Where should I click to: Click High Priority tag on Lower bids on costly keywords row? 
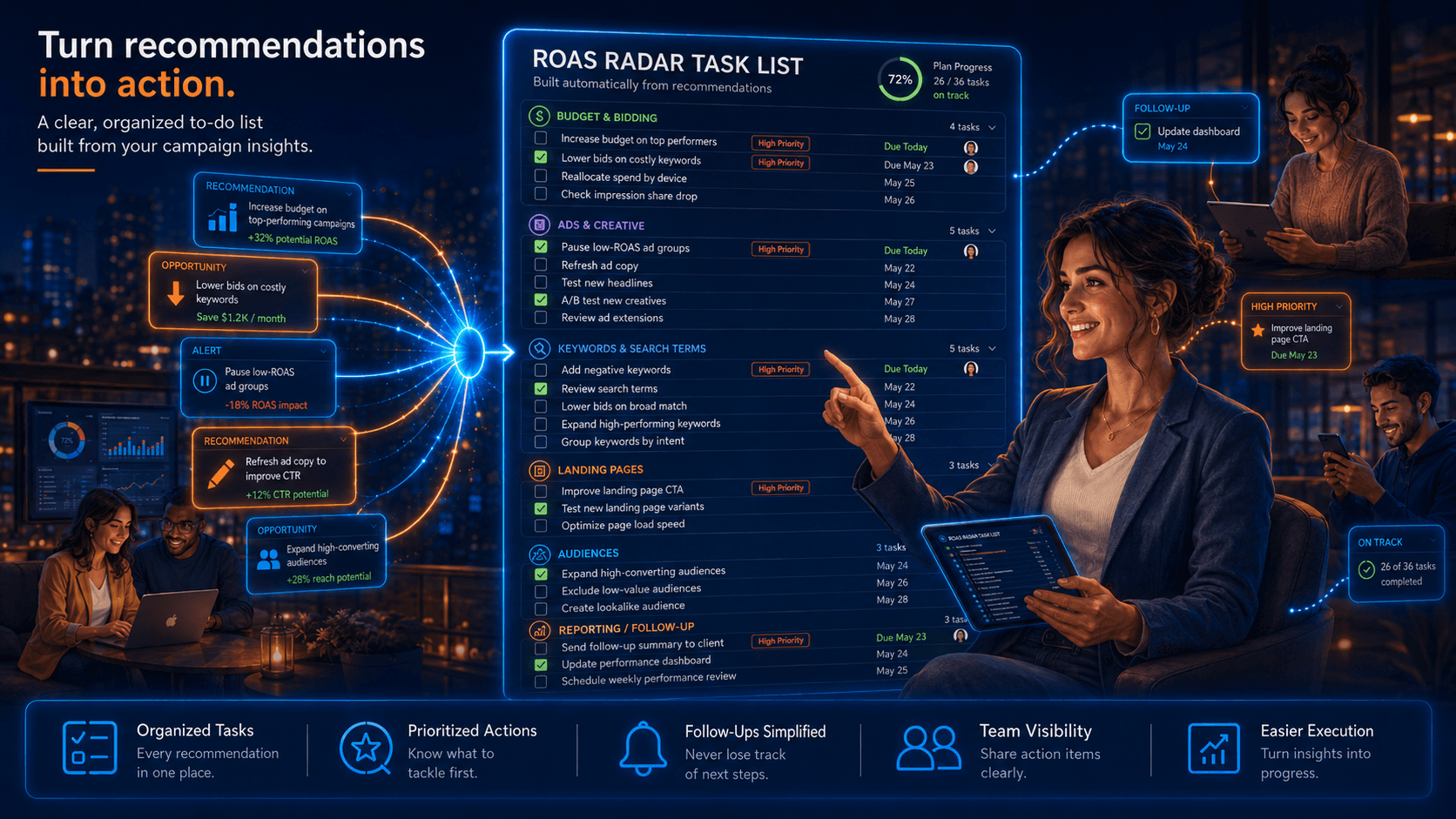point(780,163)
